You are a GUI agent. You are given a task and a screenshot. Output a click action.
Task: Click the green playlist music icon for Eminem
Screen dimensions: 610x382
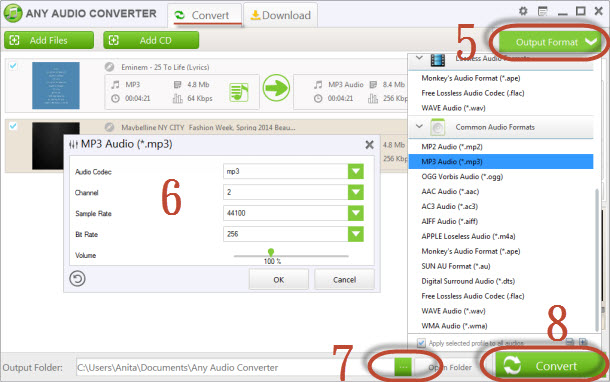pos(238,92)
